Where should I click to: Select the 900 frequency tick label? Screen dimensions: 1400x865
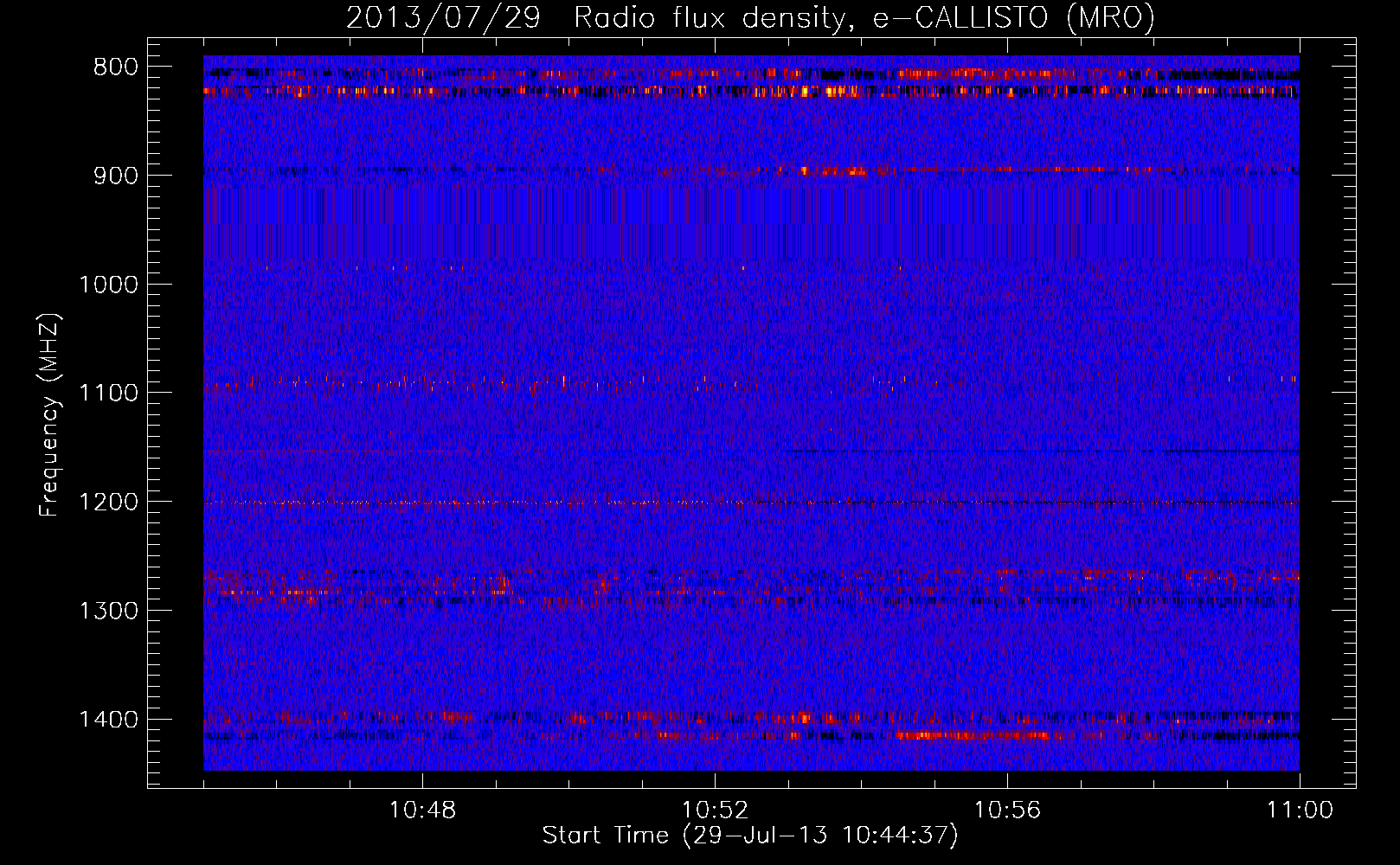pos(116,176)
